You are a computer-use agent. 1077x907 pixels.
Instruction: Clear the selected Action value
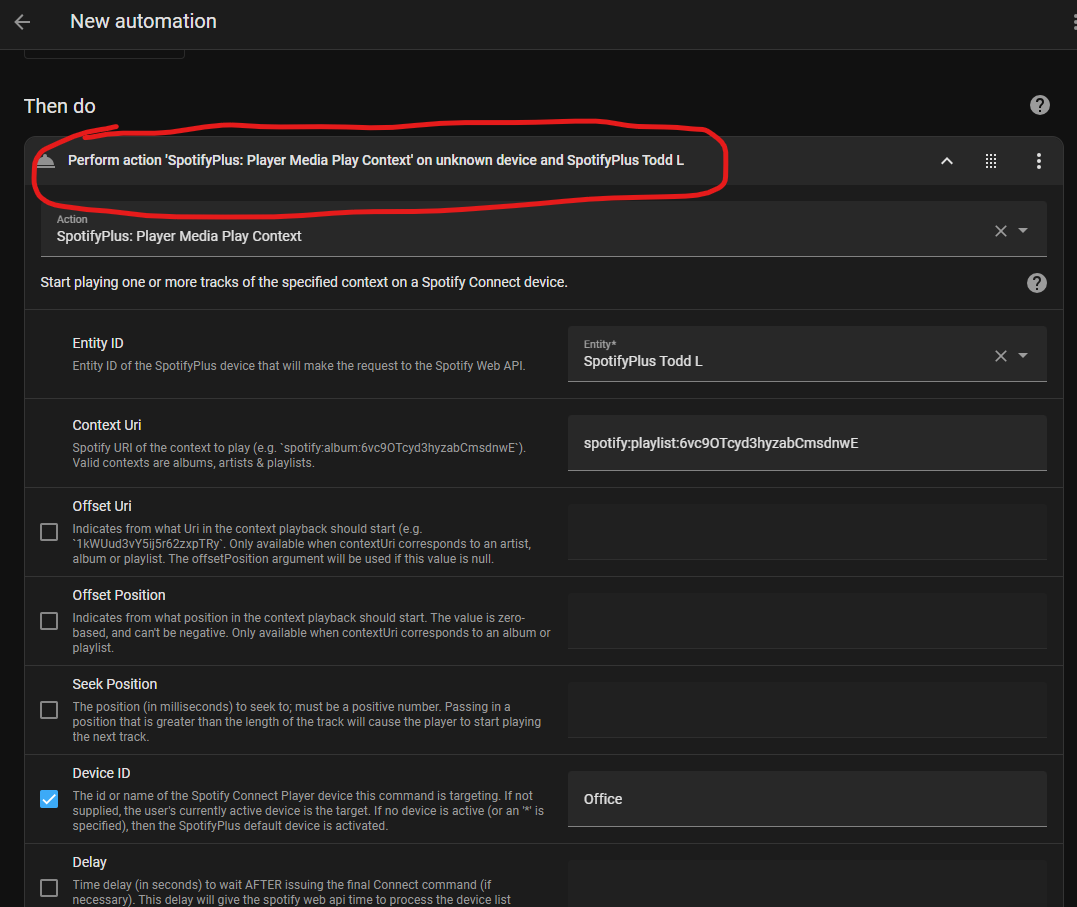pos(1000,231)
